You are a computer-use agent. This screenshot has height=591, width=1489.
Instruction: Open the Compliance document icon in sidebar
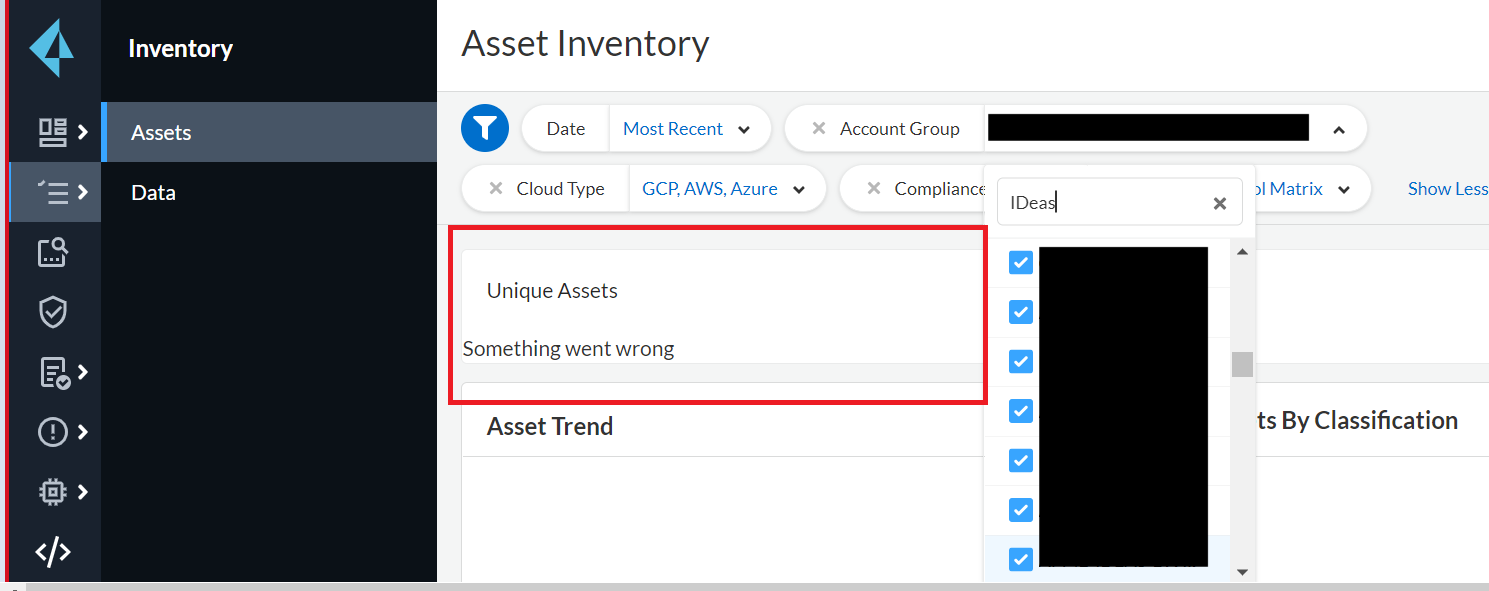pyautogui.click(x=53, y=372)
